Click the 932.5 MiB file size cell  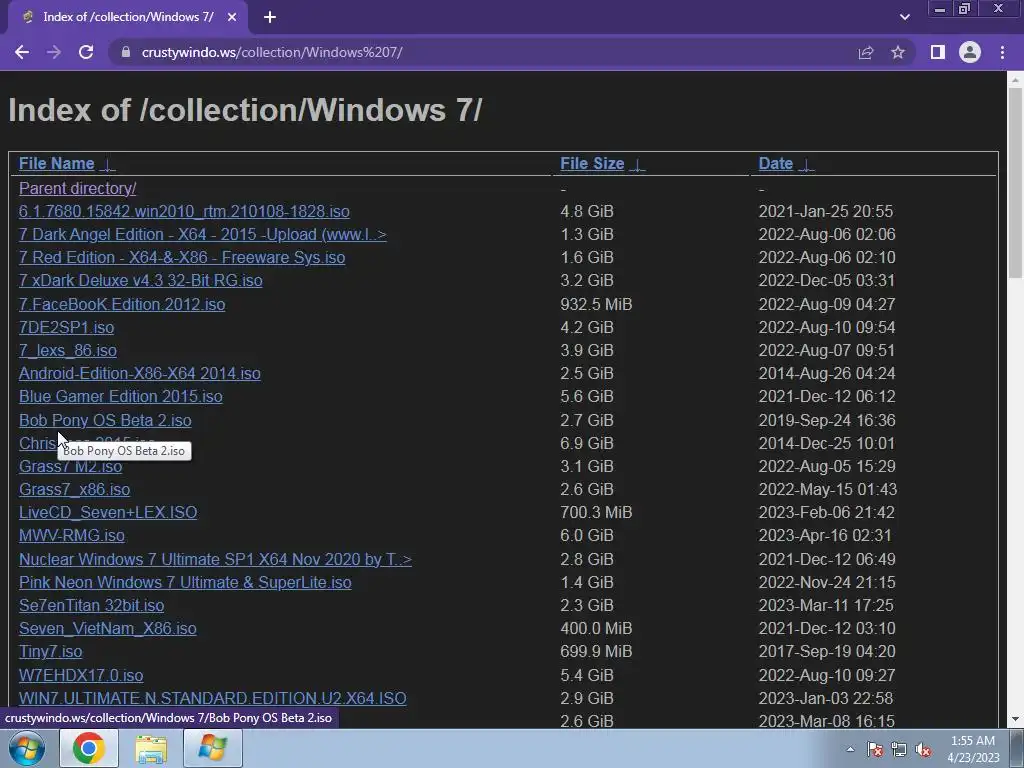click(596, 304)
